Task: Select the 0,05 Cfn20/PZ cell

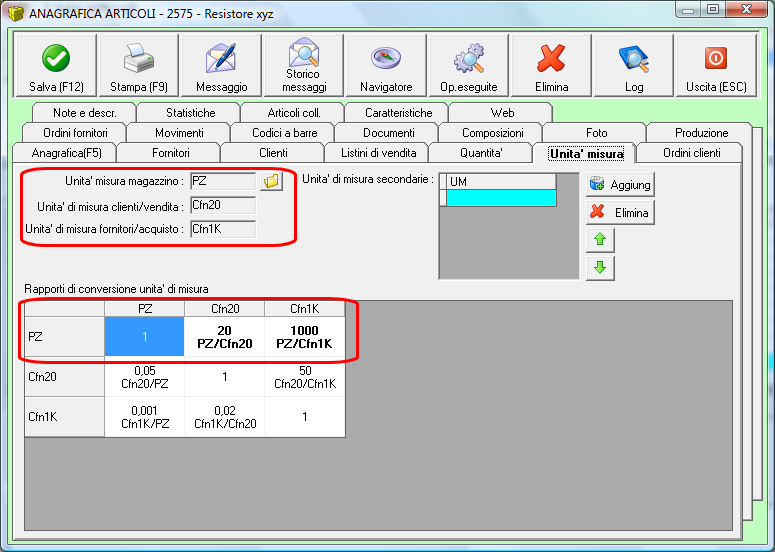Action: click(144, 377)
